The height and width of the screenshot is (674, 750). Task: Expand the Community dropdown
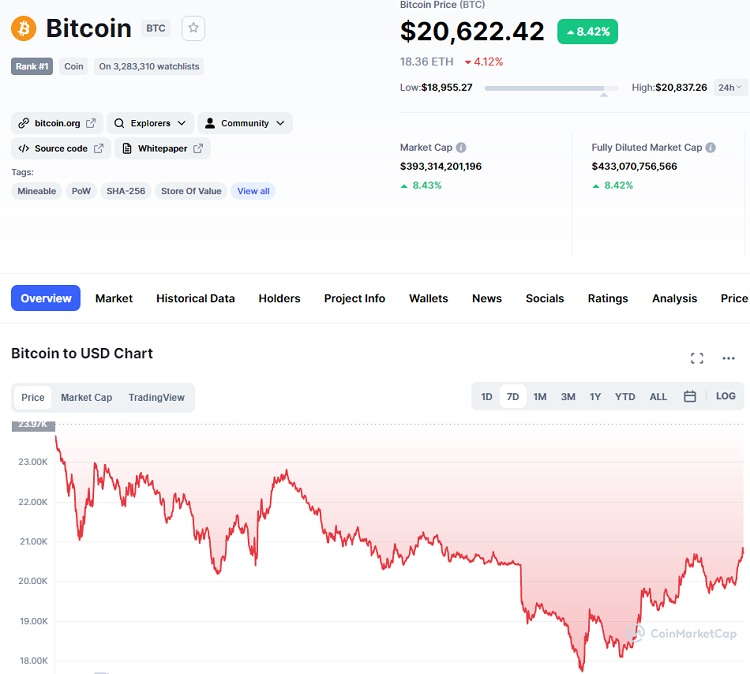click(245, 123)
